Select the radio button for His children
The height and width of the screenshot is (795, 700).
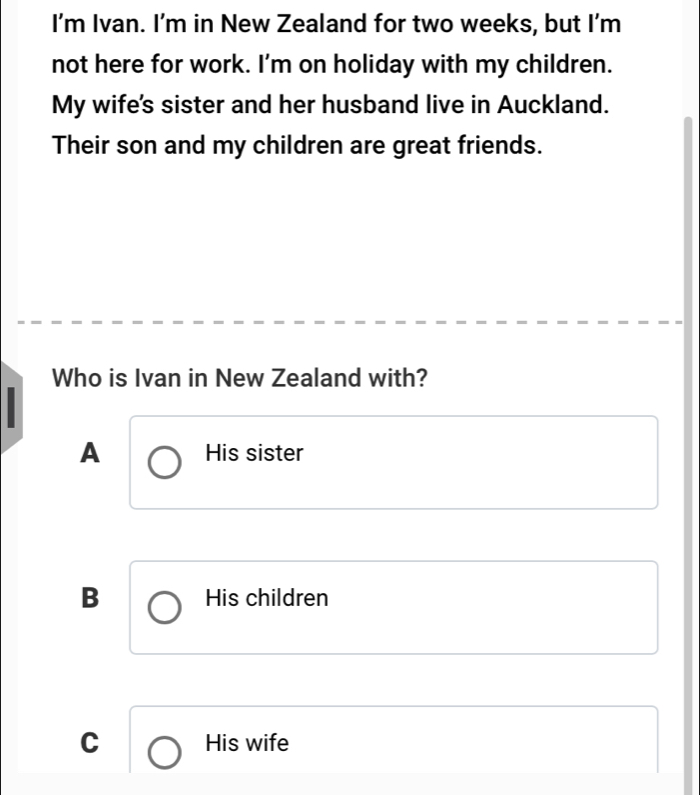166,608
